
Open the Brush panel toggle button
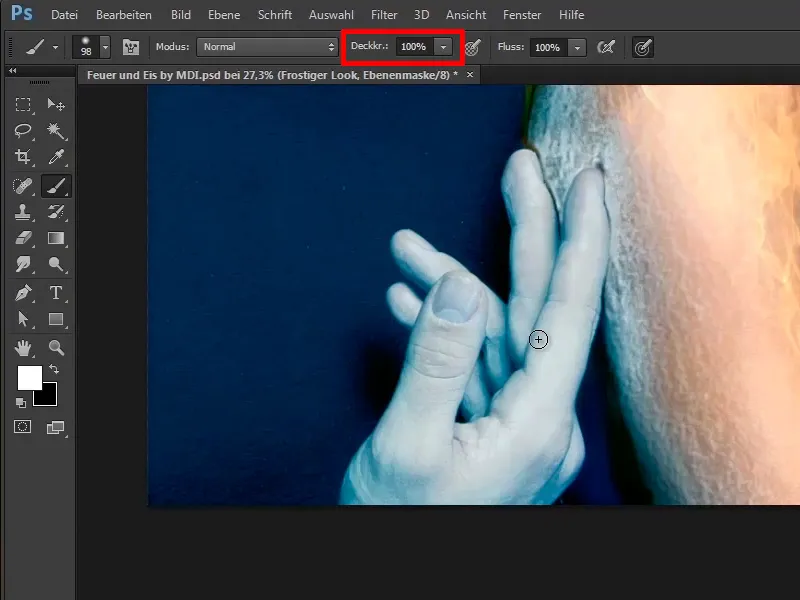pyautogui.click(x=131, y=47)
